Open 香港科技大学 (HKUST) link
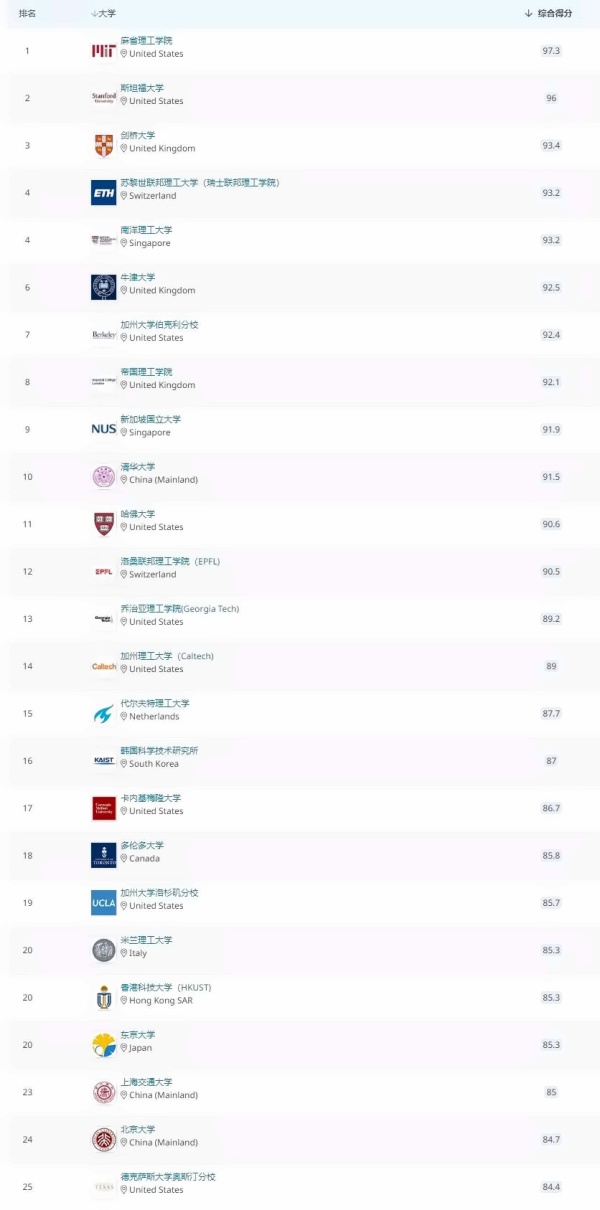This screenshot has height=1210, width=600. point(166,987)
